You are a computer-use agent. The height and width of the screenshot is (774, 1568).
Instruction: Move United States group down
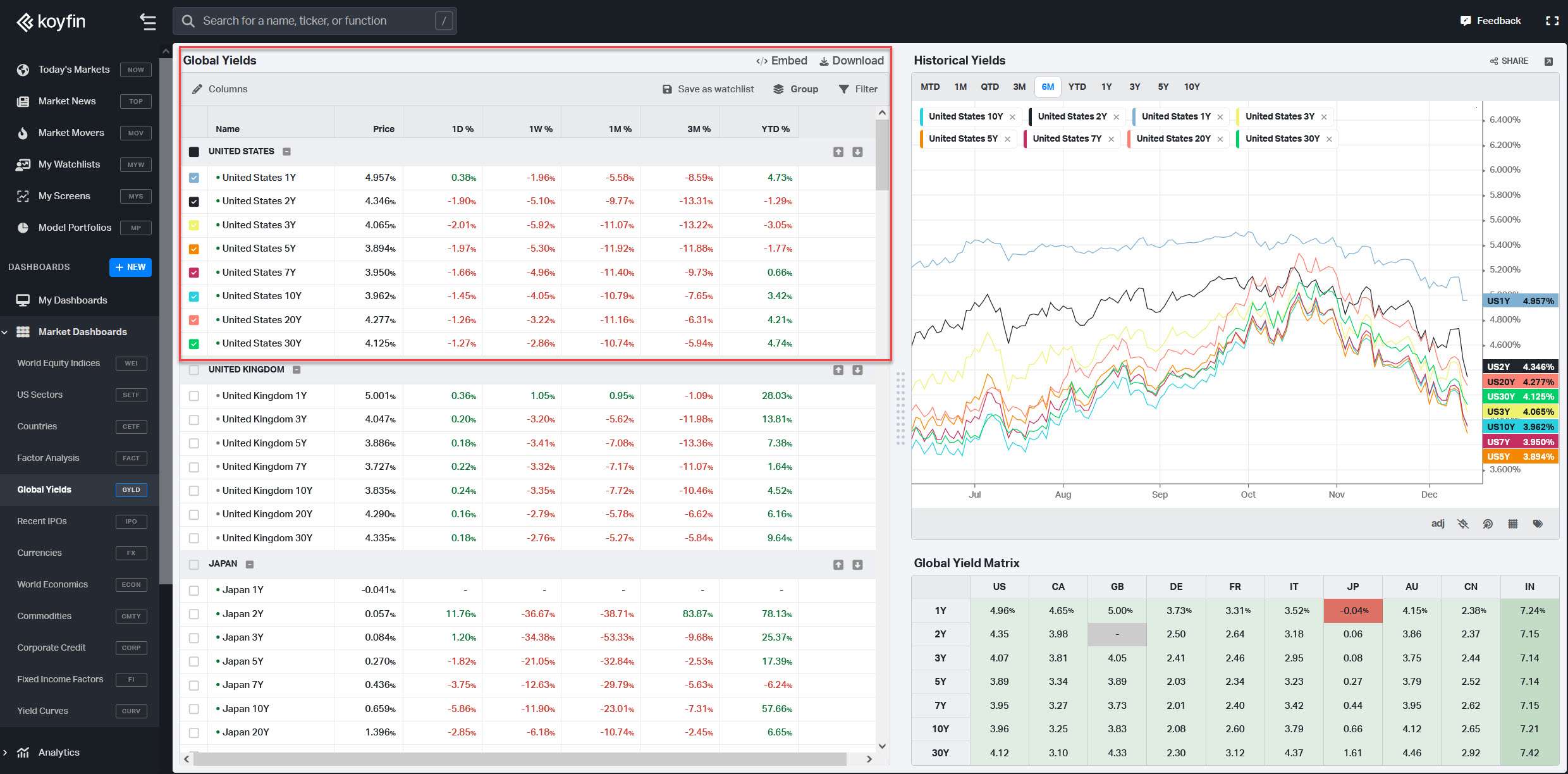pos(857,152)
